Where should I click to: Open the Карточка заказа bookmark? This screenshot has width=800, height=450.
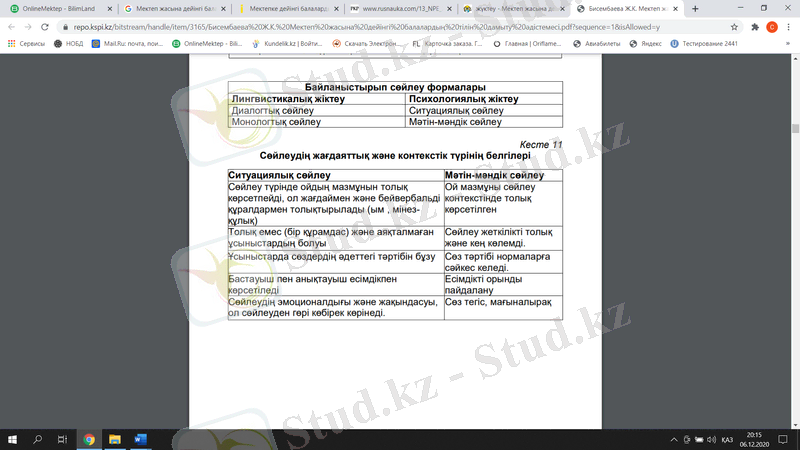tap(447, 44)
